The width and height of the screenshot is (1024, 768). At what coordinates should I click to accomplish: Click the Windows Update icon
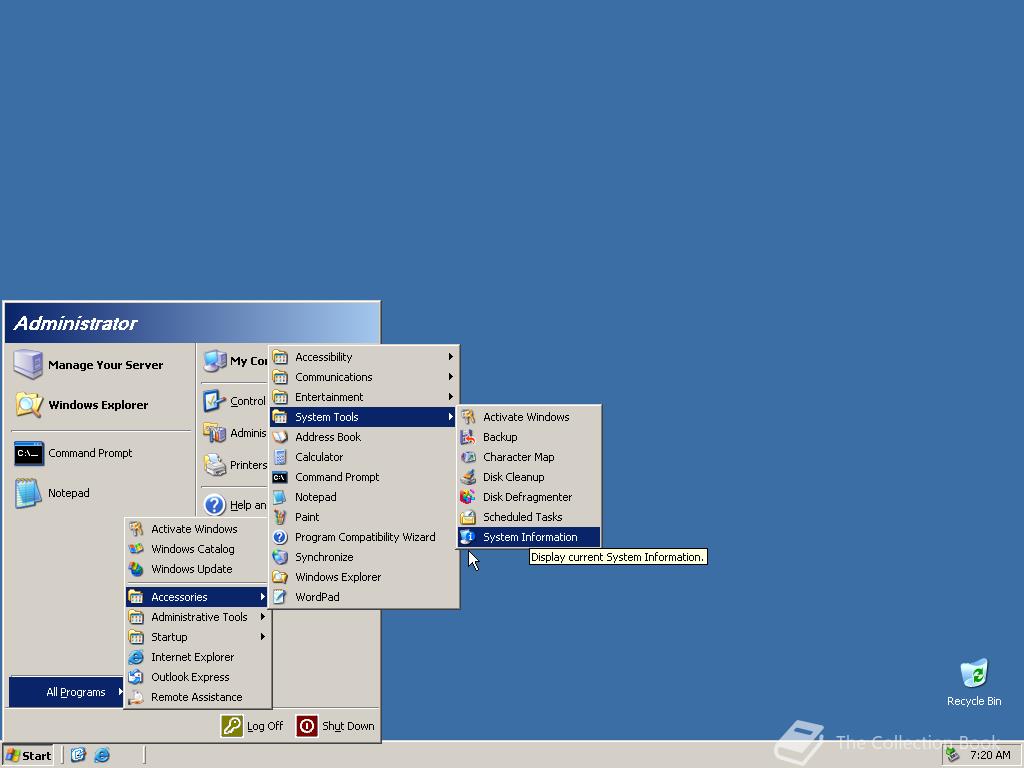tap(136, 569)
